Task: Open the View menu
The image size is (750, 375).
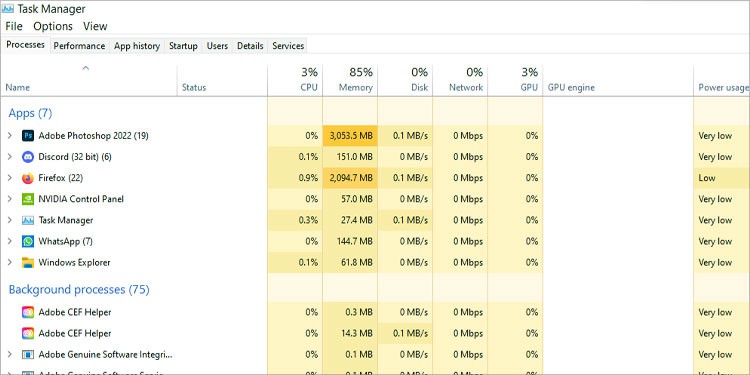Action: (x=95, y=26)
